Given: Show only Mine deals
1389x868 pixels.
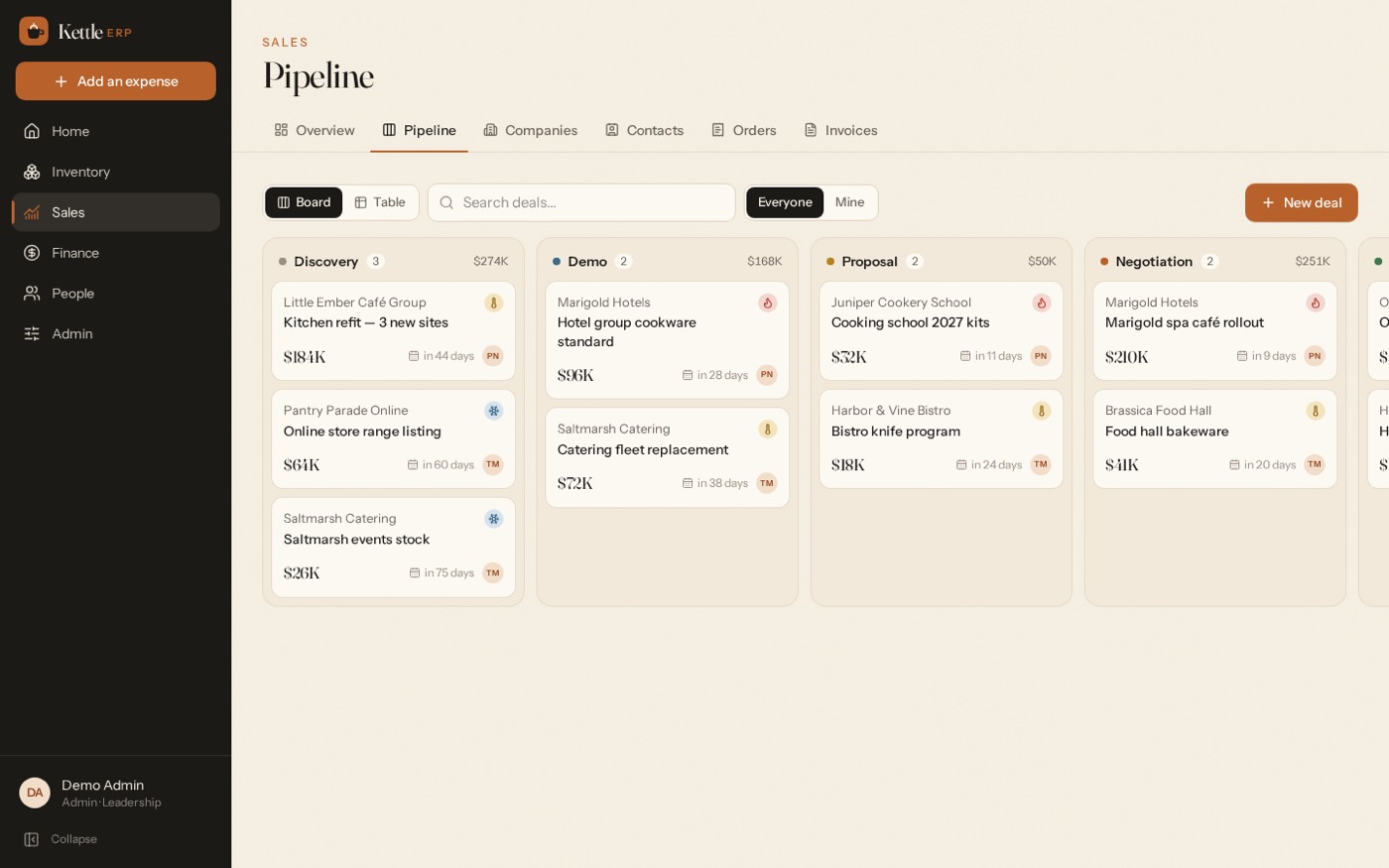Looking at the screenshot, I should (849, 202).
